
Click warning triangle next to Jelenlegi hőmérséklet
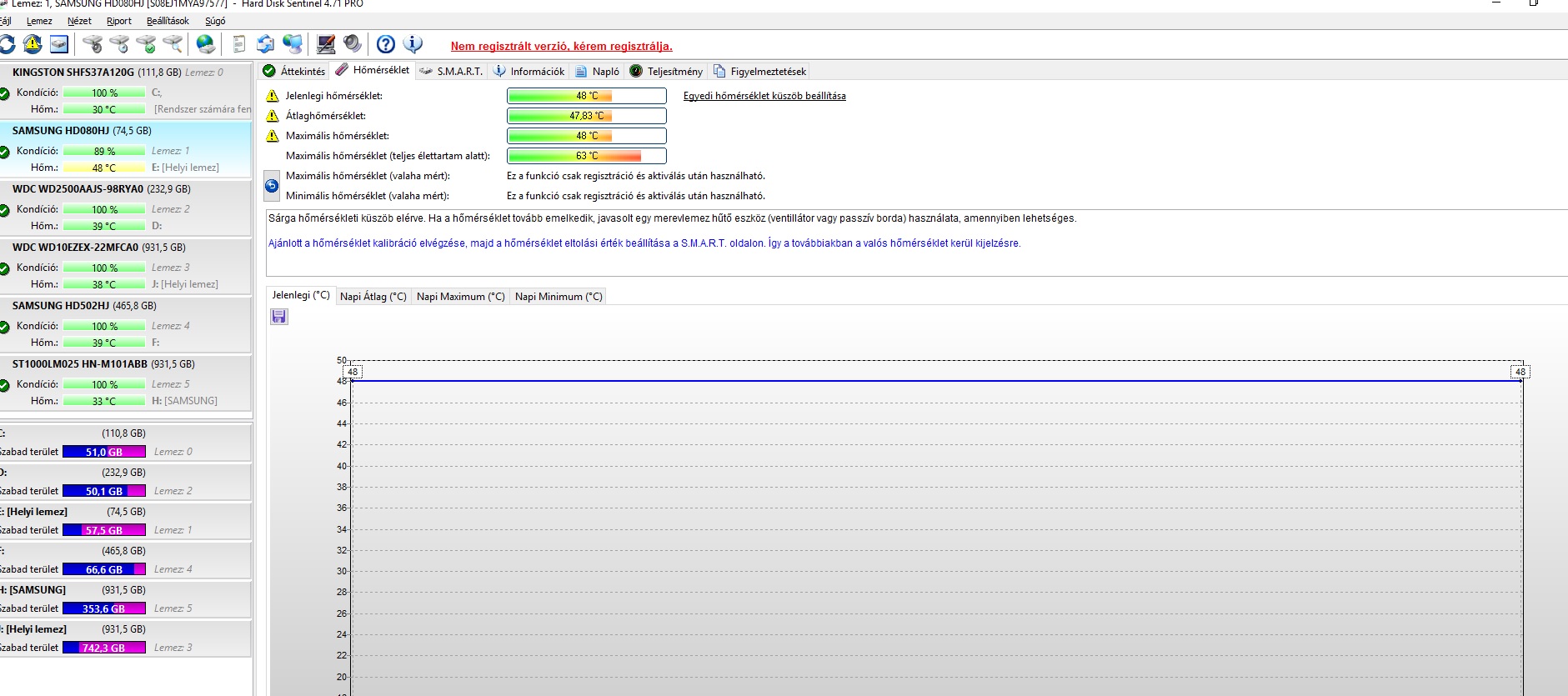(x=273, y=96)
